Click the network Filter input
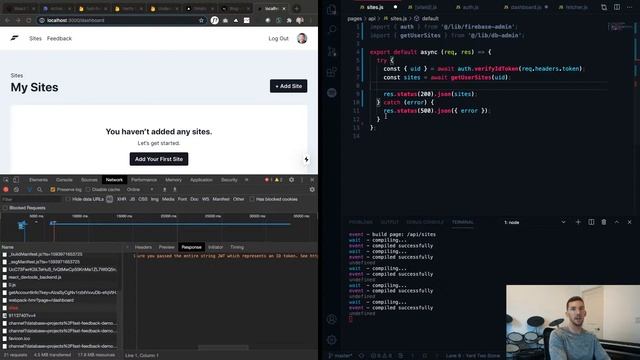Viewport: 640px width, 360px height. (31, 199)
